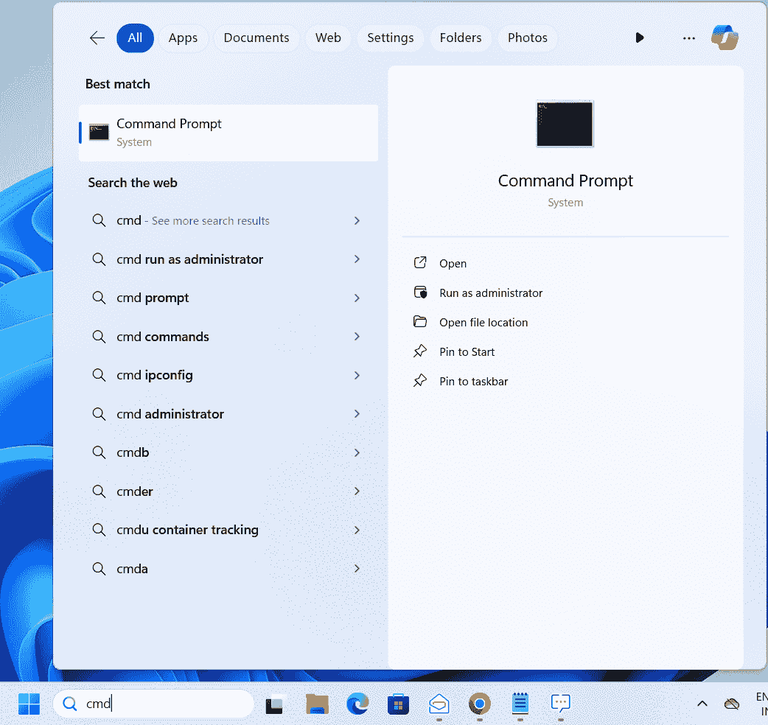
Task: Open the Copilot icon in search header
Action: pos(724,38)
